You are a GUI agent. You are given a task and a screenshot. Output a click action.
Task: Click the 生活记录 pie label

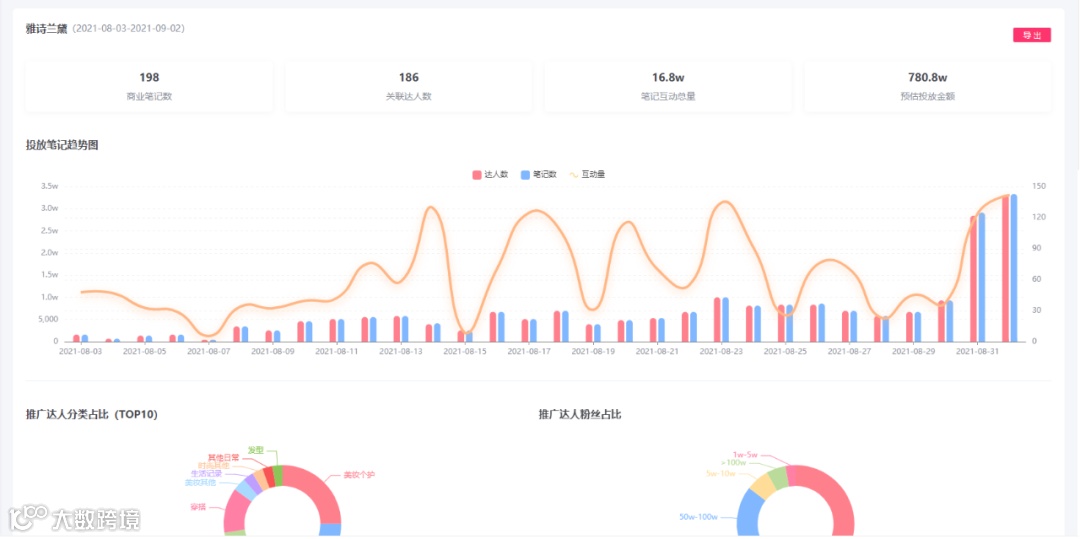tap(207, 474)
